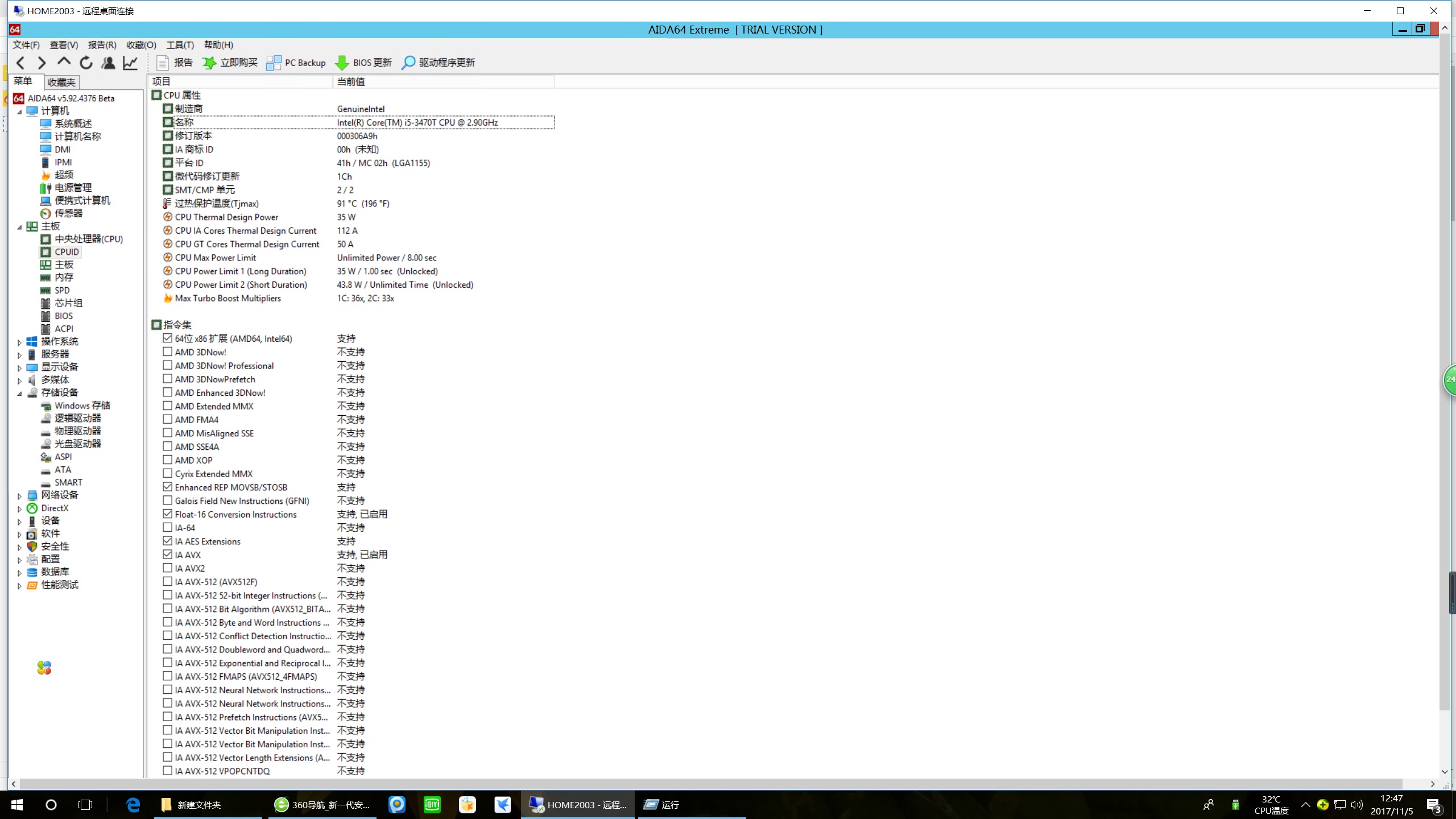Toggle the IA AVX2 checkbox

(167, 568)
